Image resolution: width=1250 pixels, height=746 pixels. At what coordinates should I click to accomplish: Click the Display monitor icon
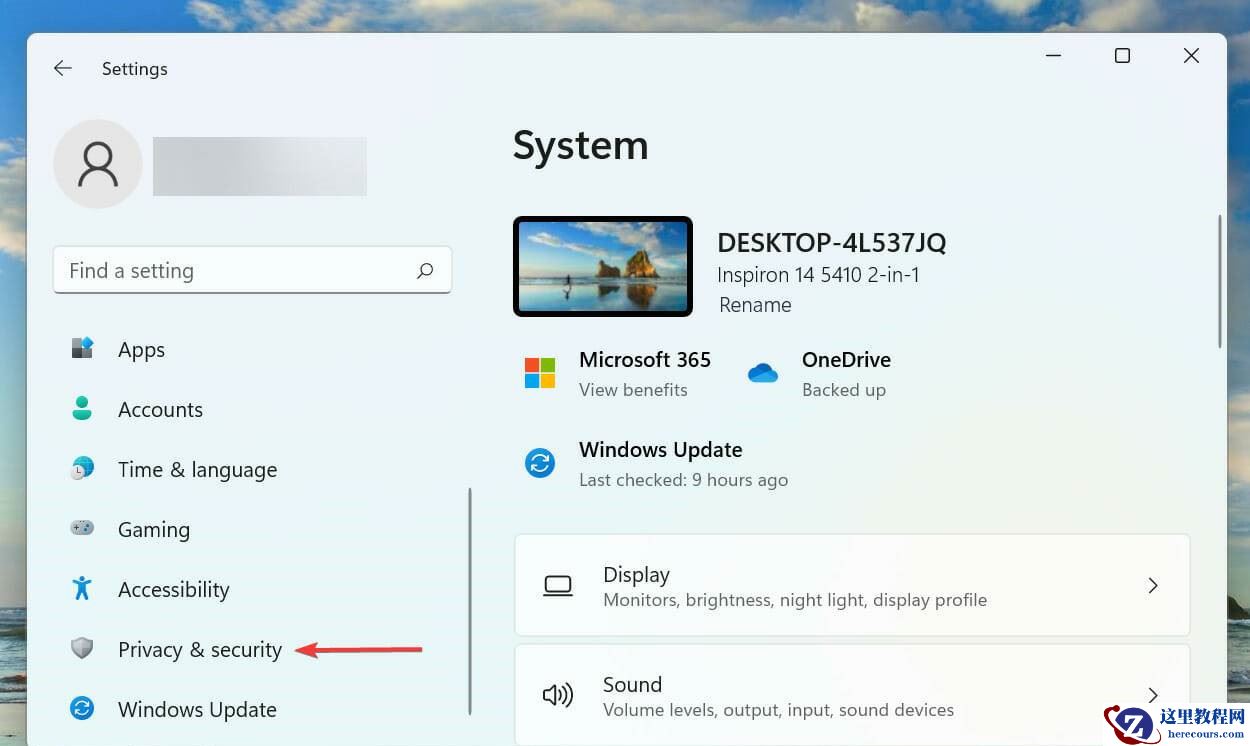coord(557,585)
